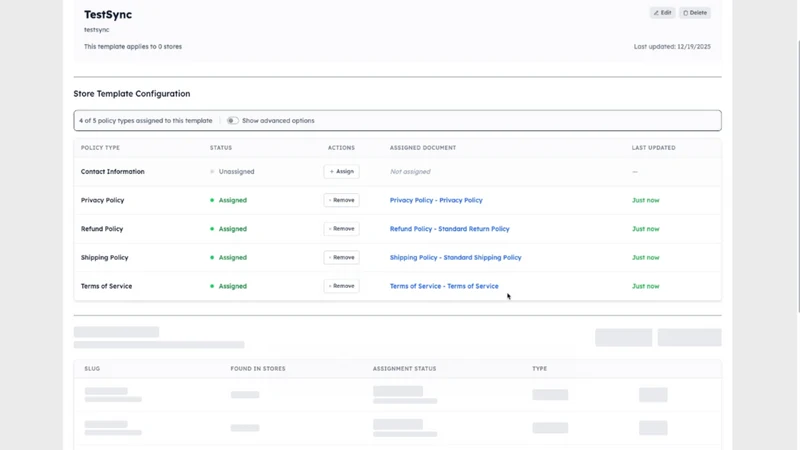Click the Last Updated column header
Image resolution: width=800 pixels, height=450 pixels.
click(654, 147)
